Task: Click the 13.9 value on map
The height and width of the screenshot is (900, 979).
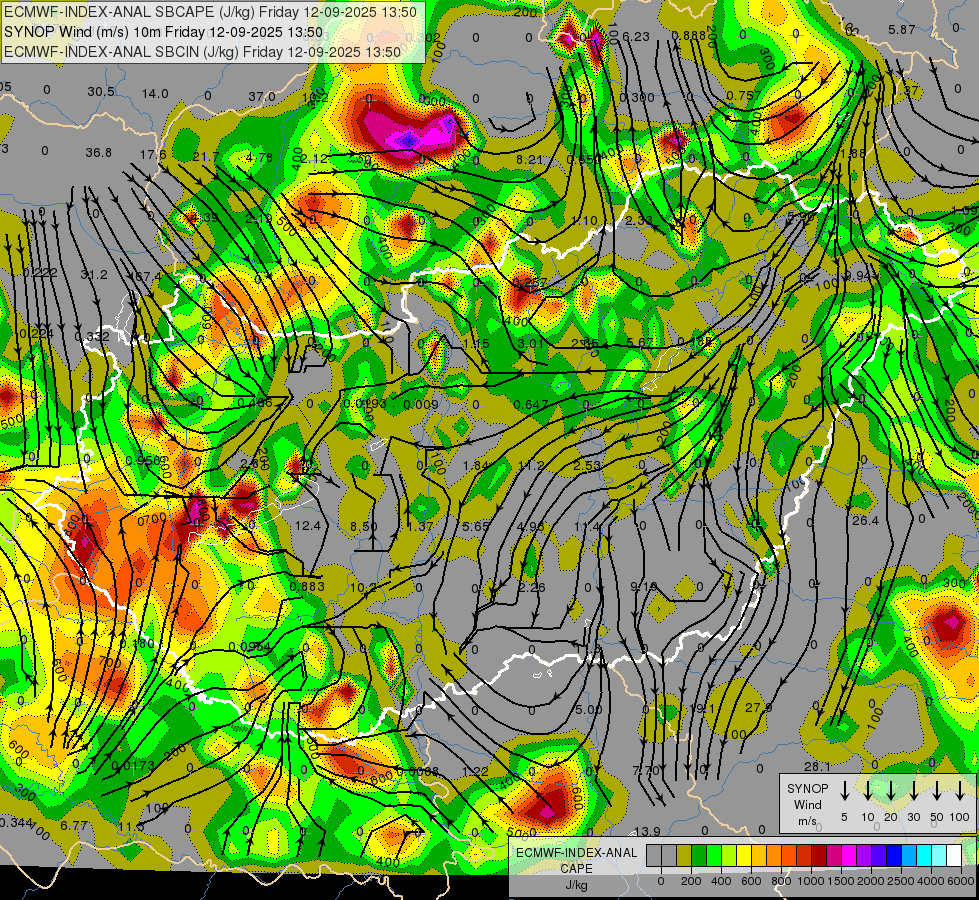Action: point(647,831)
